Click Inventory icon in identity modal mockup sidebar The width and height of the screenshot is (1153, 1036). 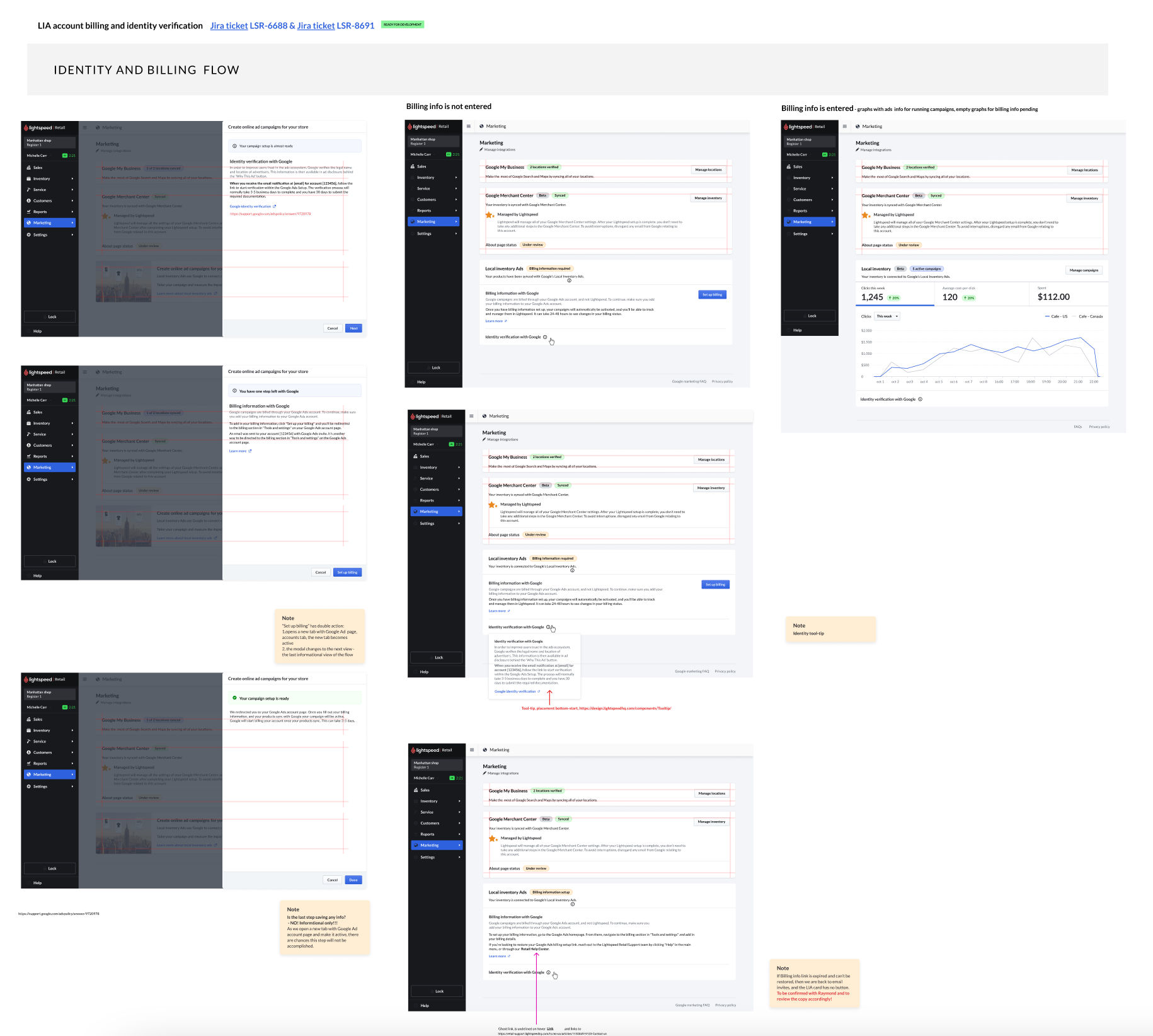[28, 179]
